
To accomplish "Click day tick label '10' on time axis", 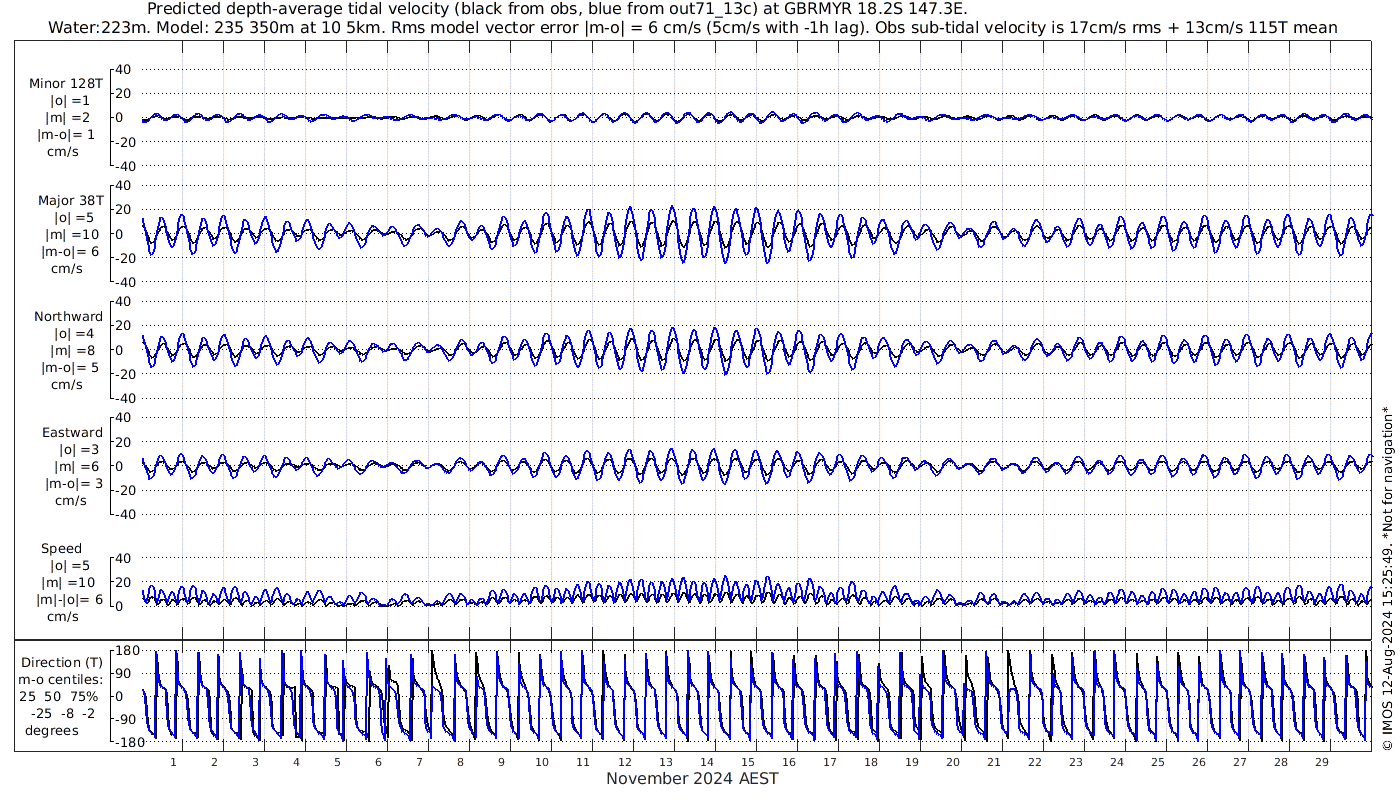I will [541, 761].
